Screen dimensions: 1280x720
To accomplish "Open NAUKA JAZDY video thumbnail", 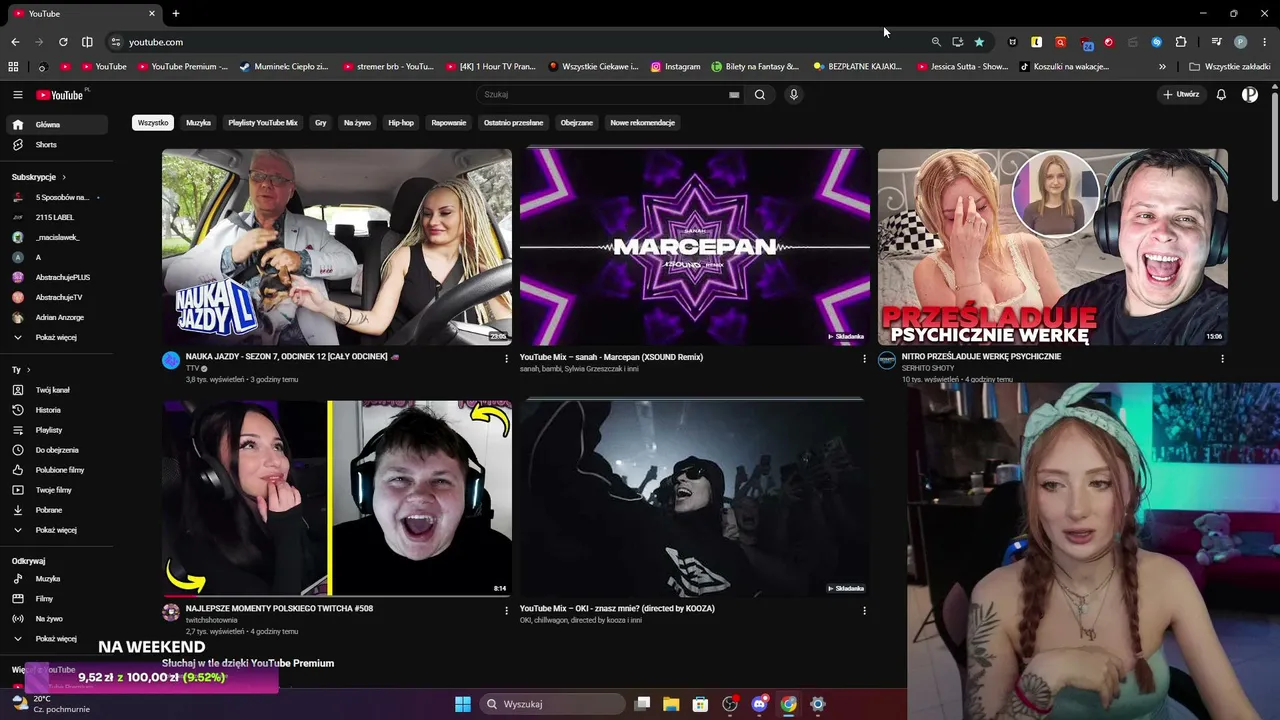I will [x=337, y=247].
